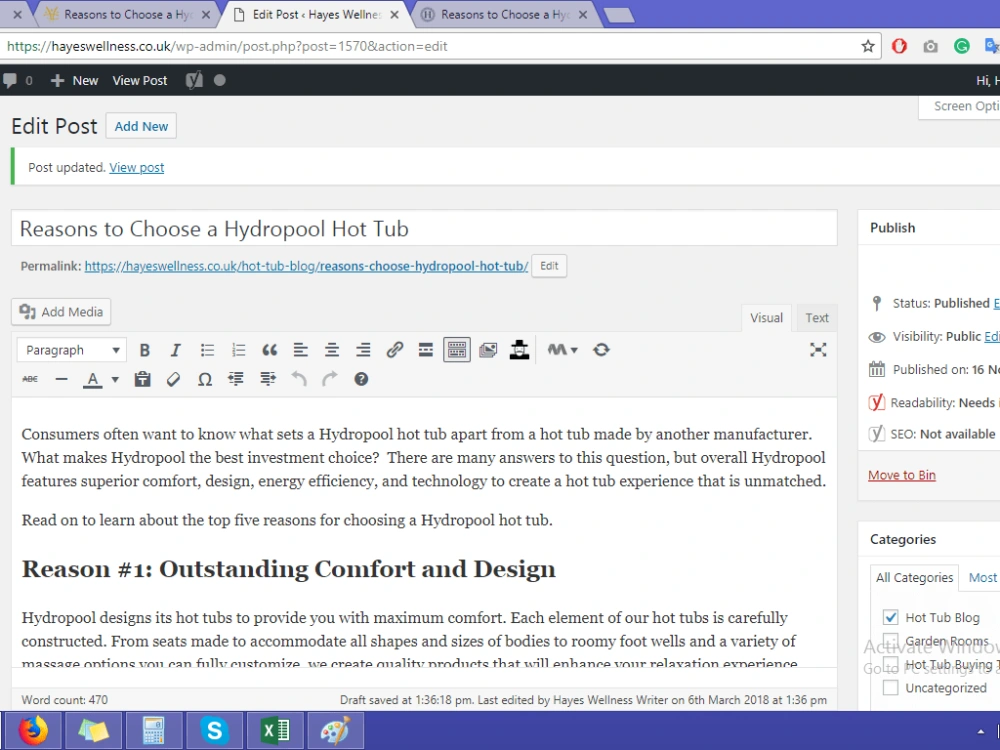Click Paste as text icon
This screenshot has width=1000, height=750.
(x=142, y=379)
